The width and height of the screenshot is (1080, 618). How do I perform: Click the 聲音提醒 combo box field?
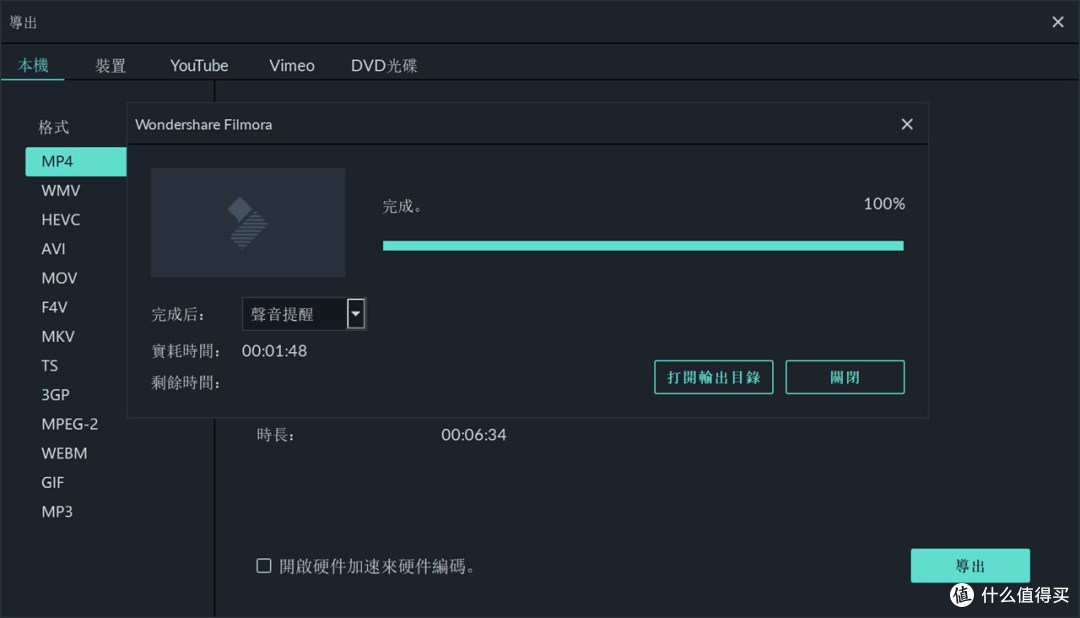pos(304,314)
